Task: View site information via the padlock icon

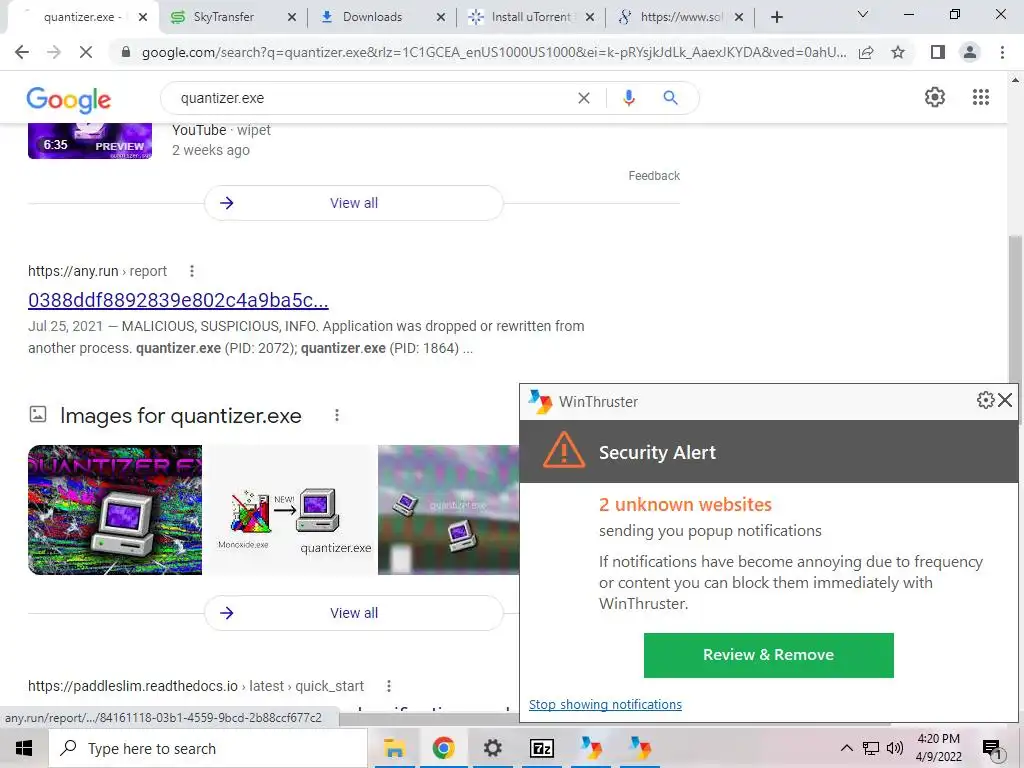Action: pos(126,52)
